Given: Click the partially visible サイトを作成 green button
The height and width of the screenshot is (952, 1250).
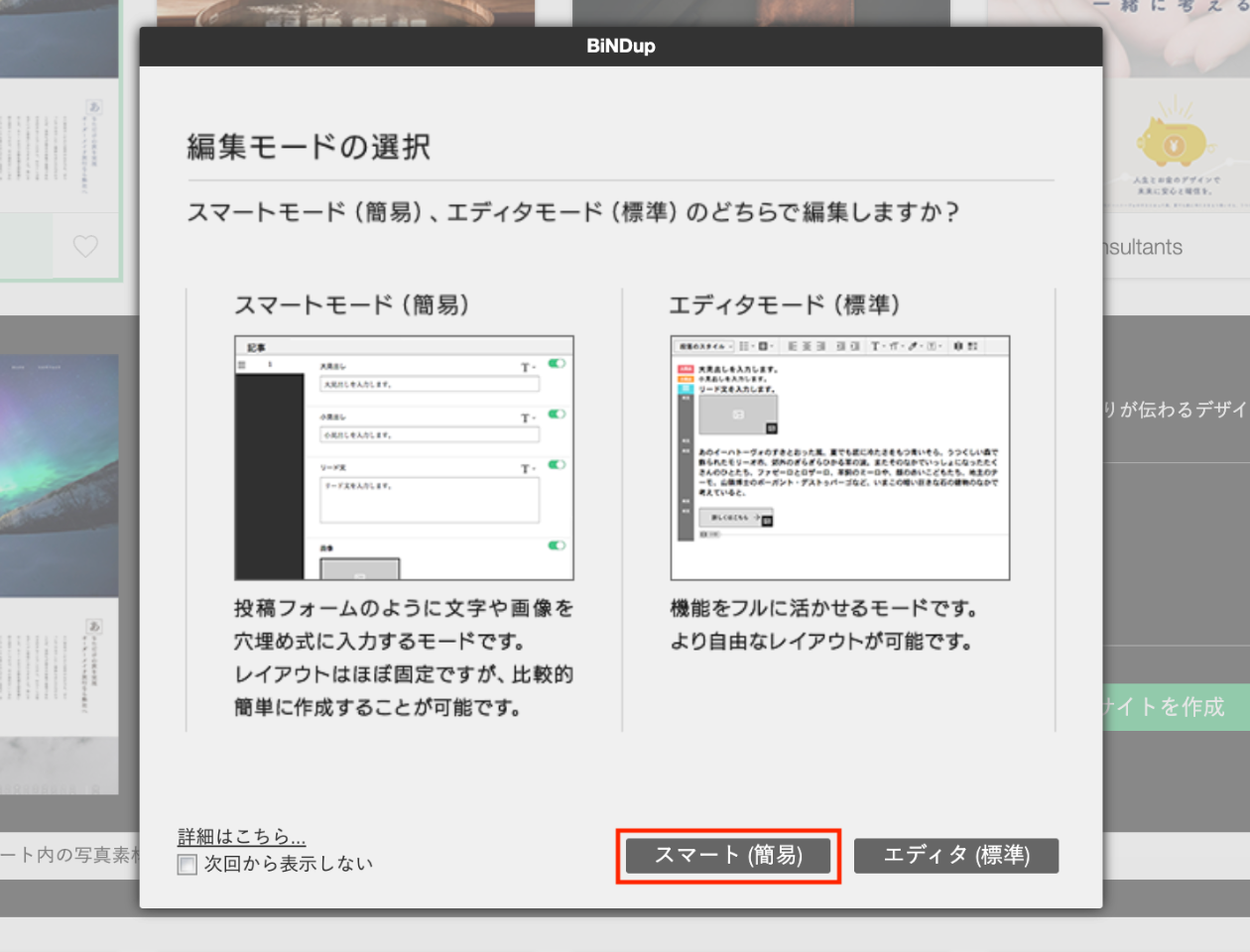Looking at the screenshot, I should [1176, 707].
